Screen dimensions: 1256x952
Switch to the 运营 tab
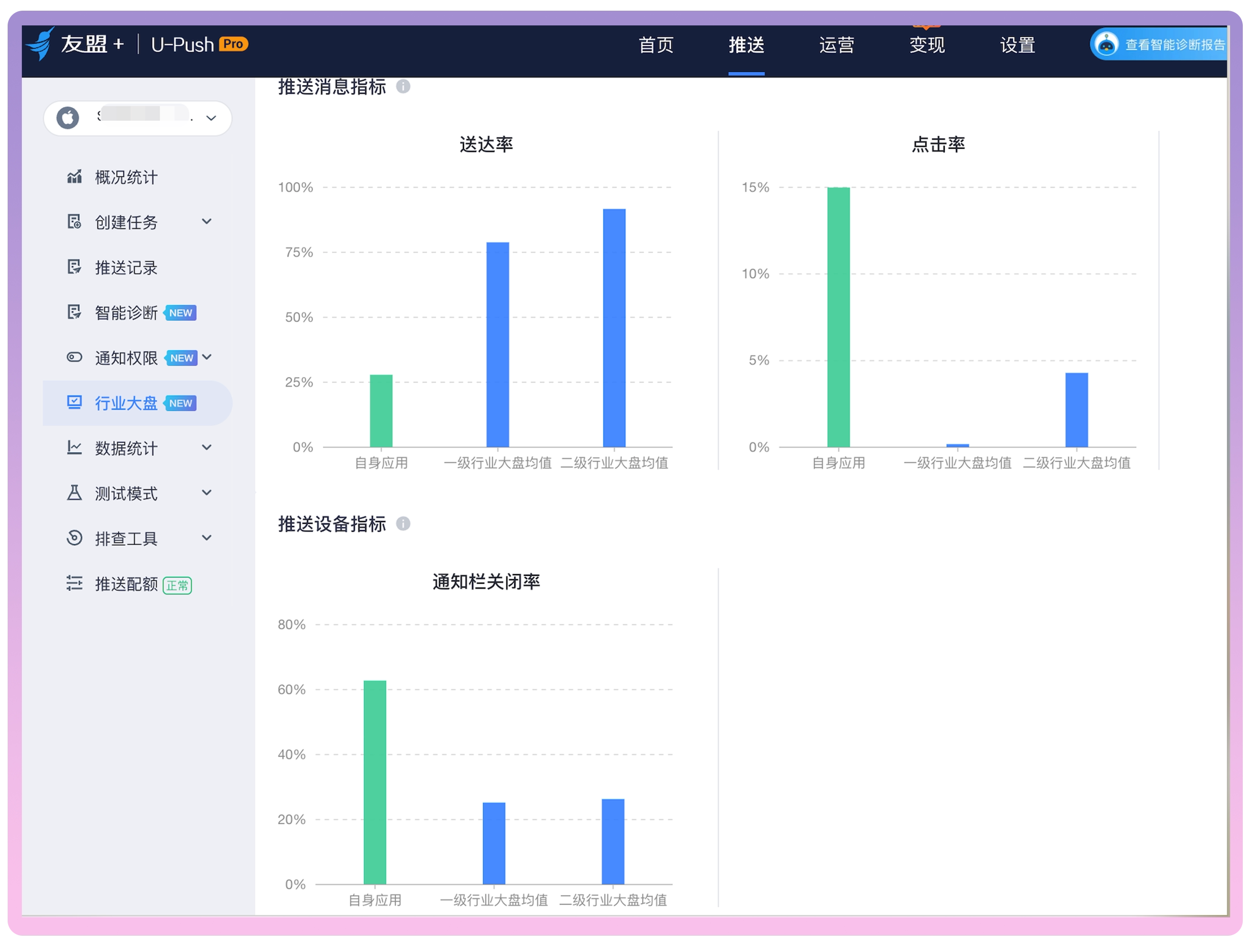click(x=836, y=45)
